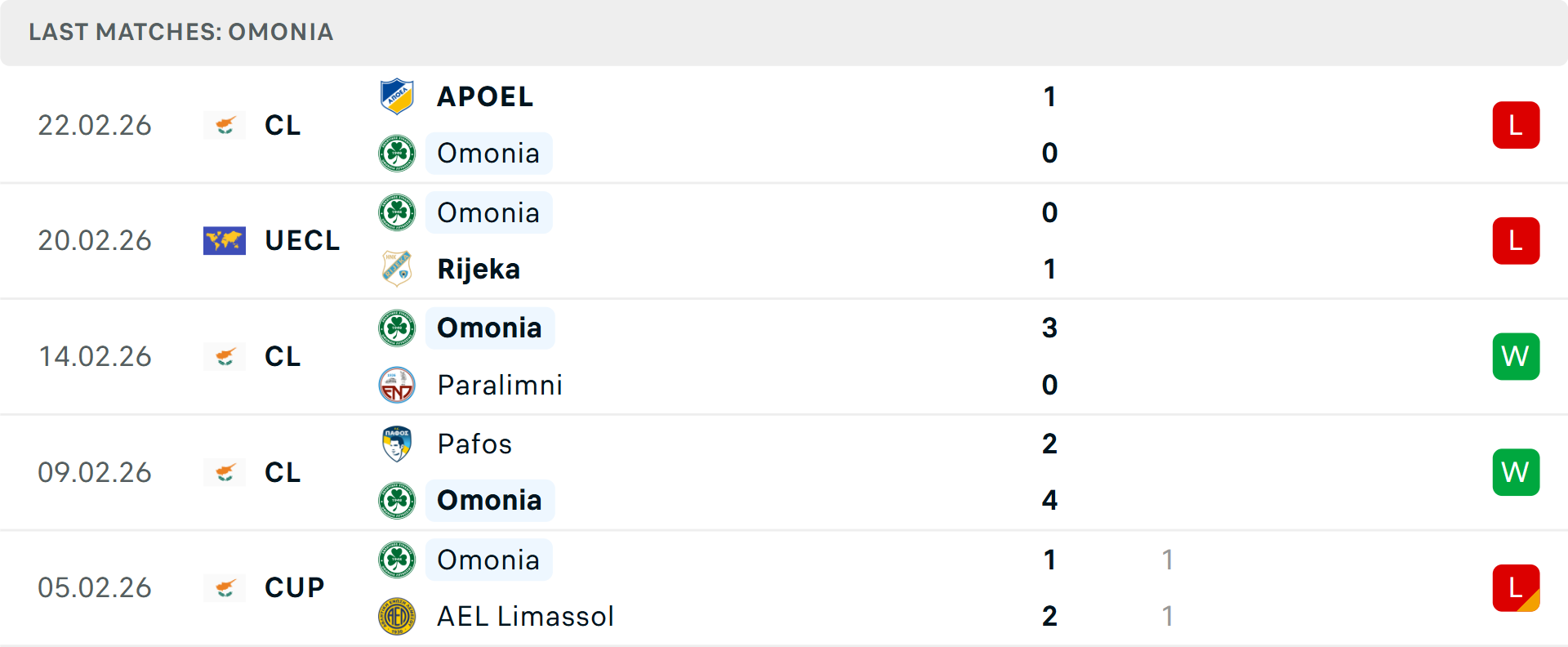Click the Rijeka club crest icon
Image resolution: width=1568 pixels, height=647 pixels.
click(x=397, y=269)
